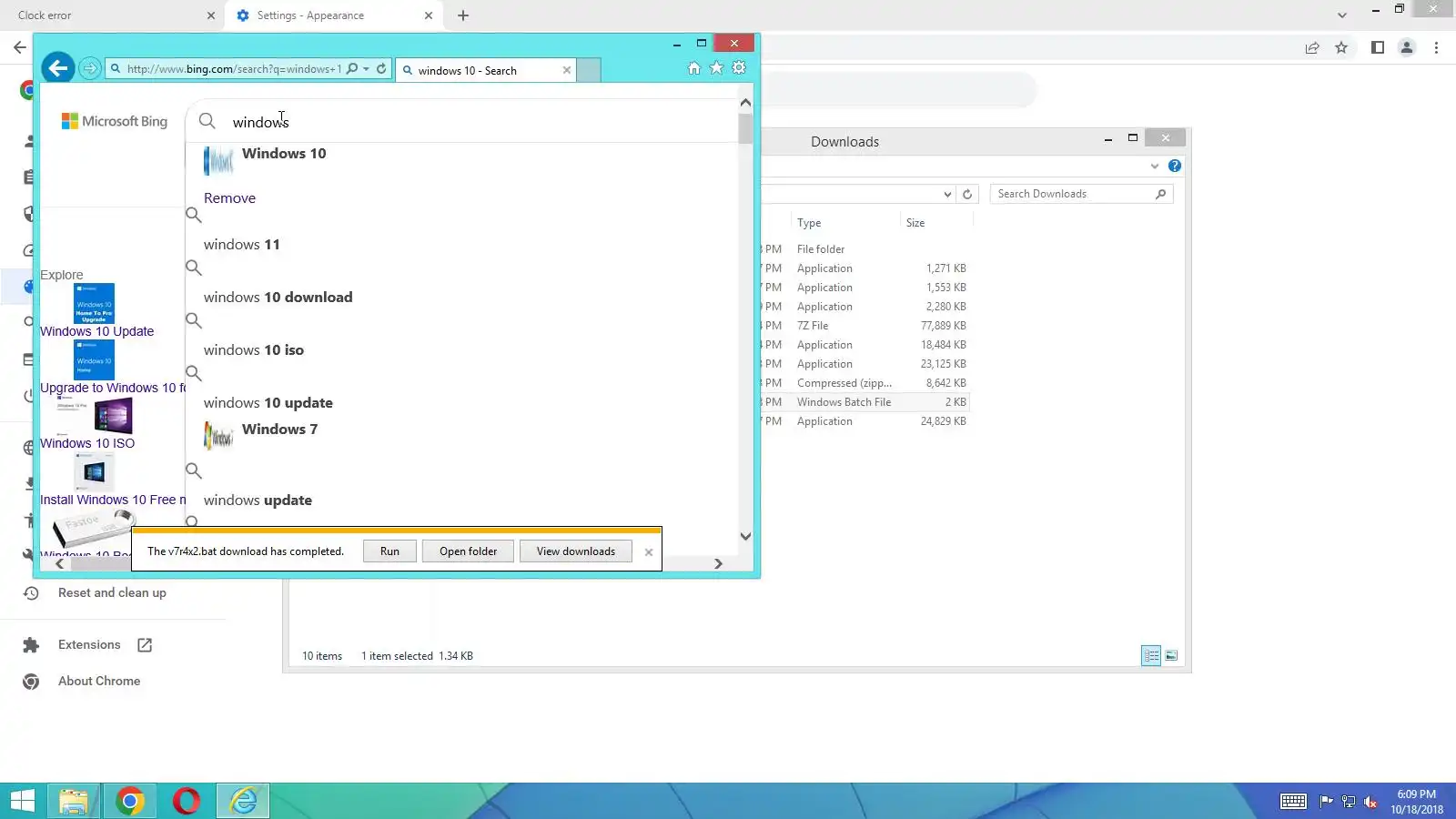Remove the Windows 10 search suggestion
Screen dimensions: 1456x819
pos(229,198)
